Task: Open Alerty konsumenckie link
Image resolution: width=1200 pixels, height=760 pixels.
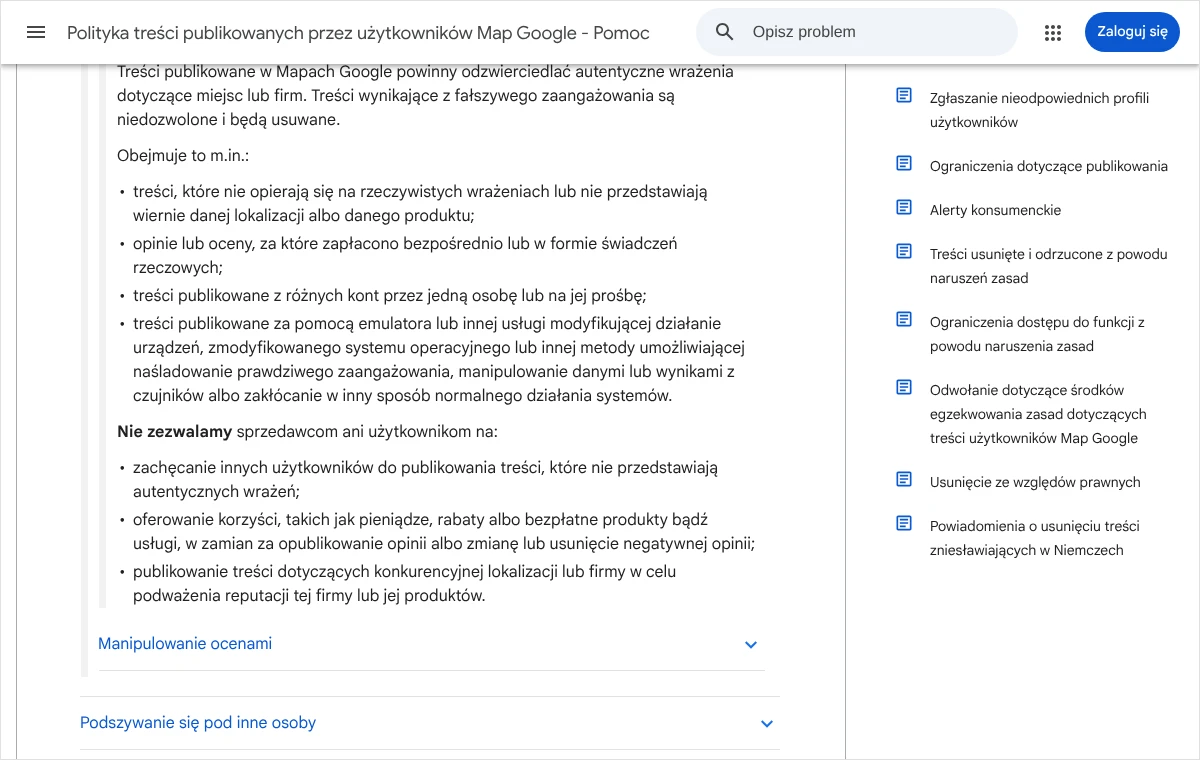Action: 995,210
